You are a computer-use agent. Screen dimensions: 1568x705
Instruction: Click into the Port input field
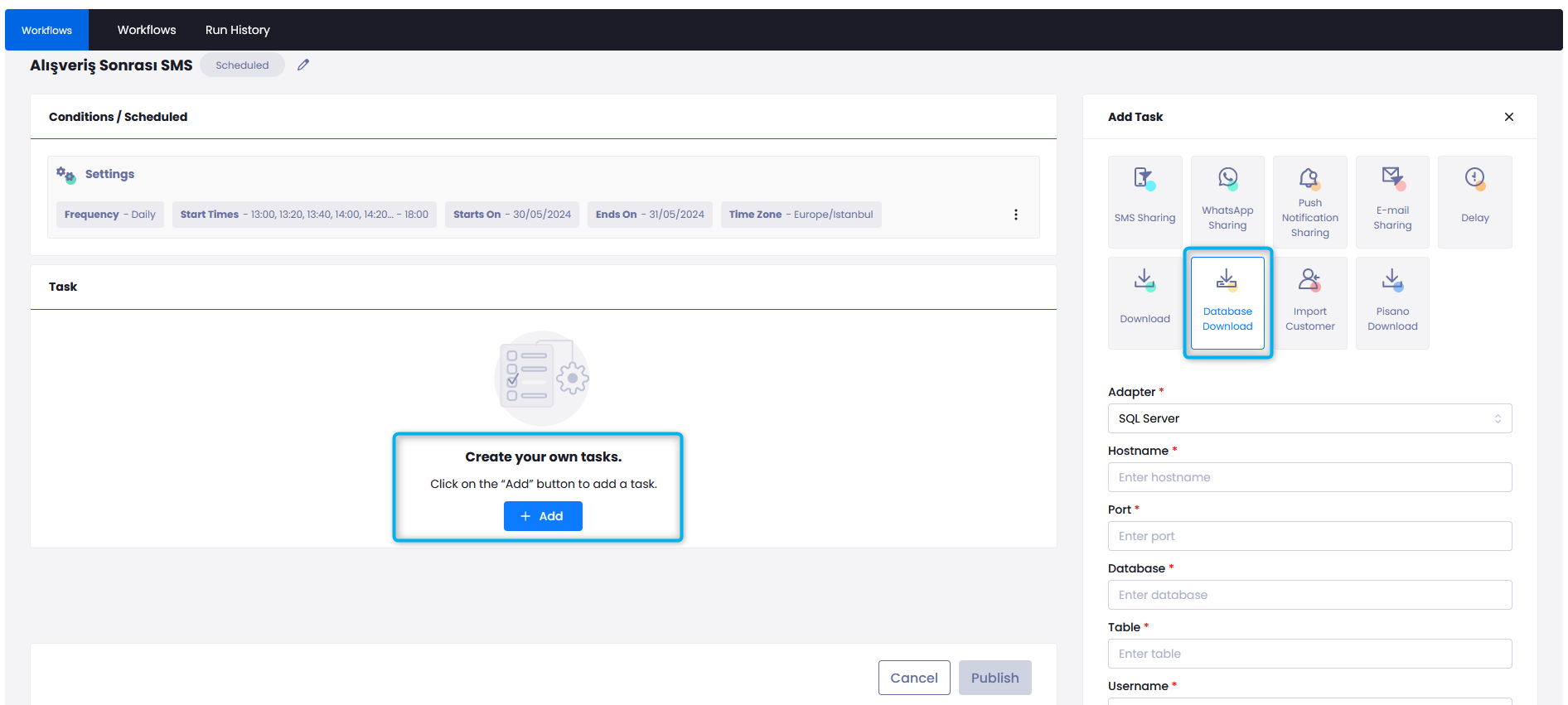click(1309, 536)
